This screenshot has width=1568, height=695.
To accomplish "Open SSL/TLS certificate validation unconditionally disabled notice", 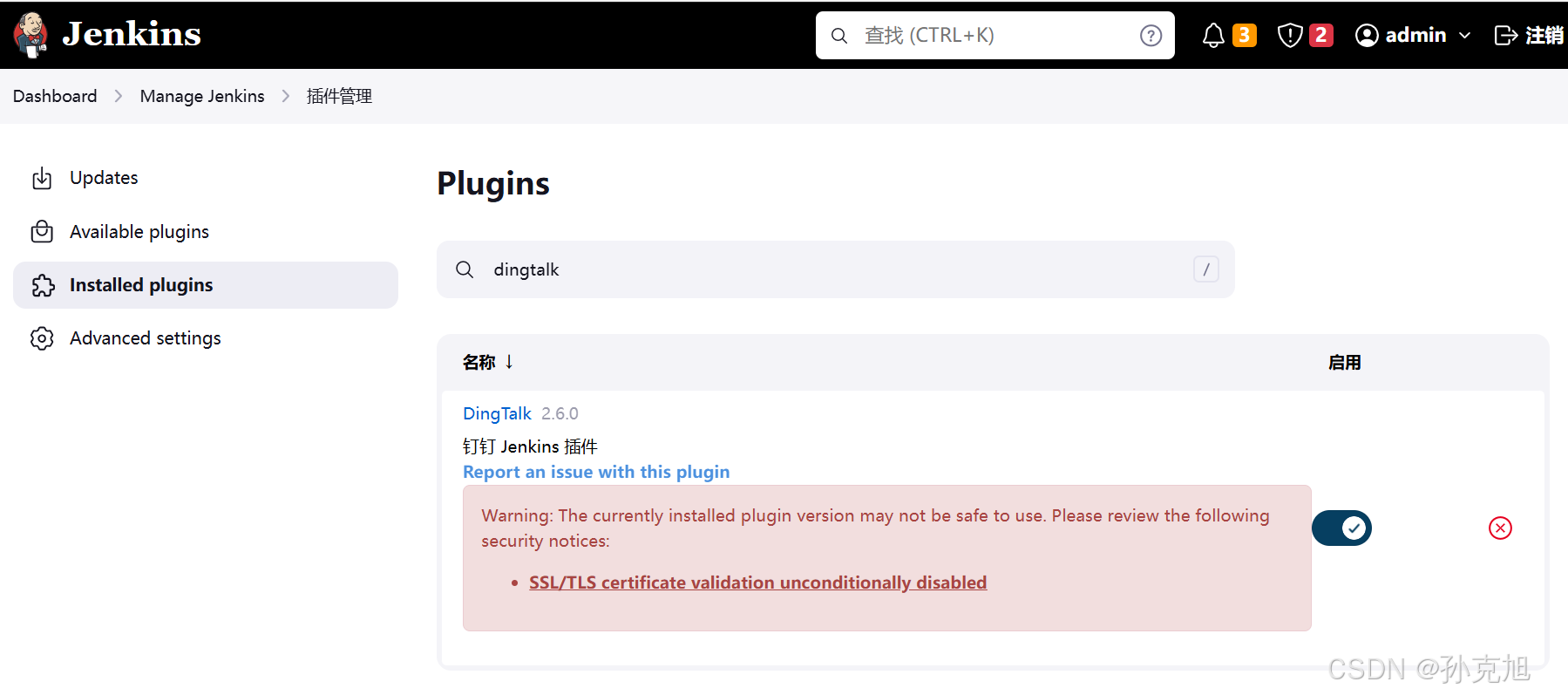I will 757,583.
